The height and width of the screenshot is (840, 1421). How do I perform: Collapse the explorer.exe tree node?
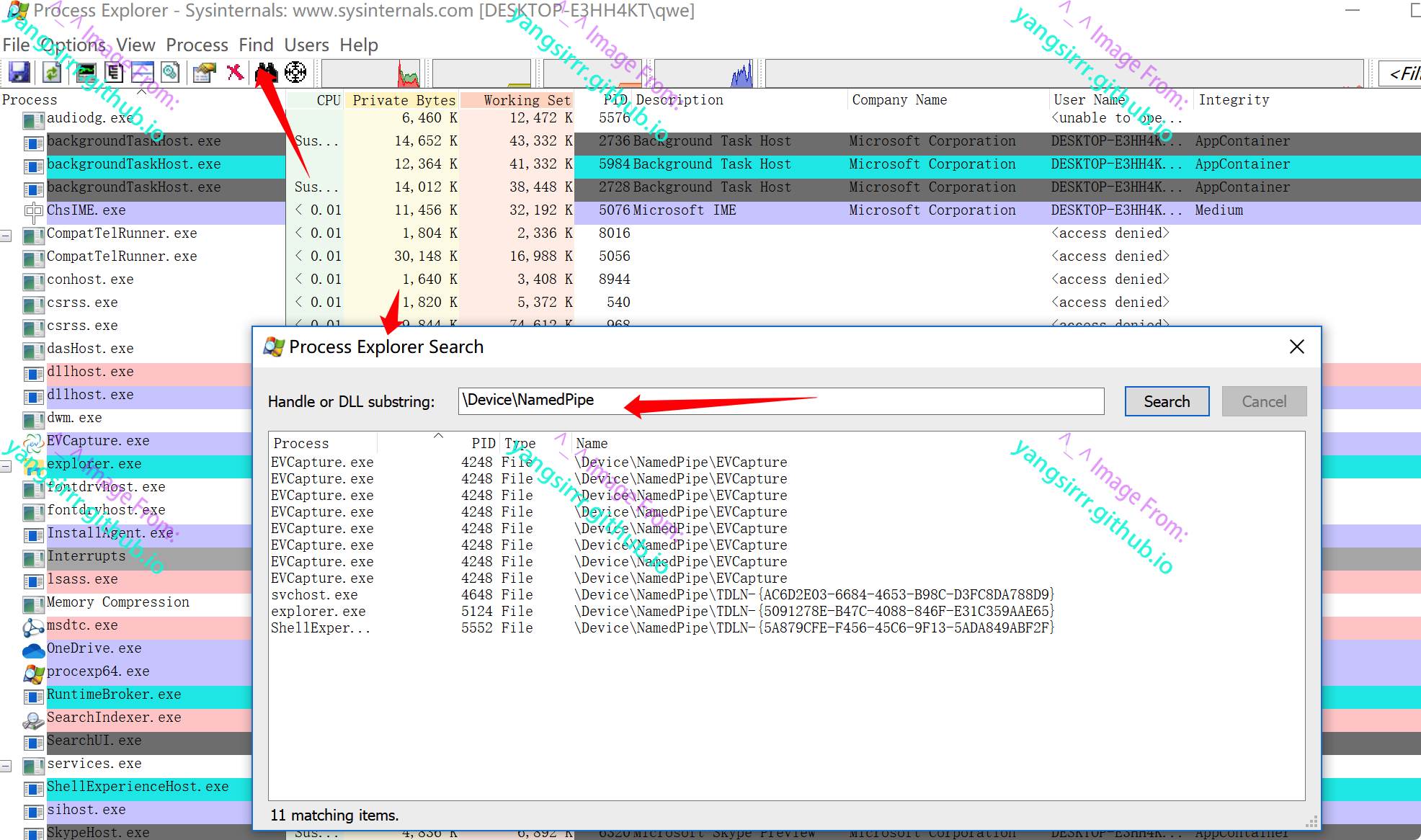pos(6,466)
